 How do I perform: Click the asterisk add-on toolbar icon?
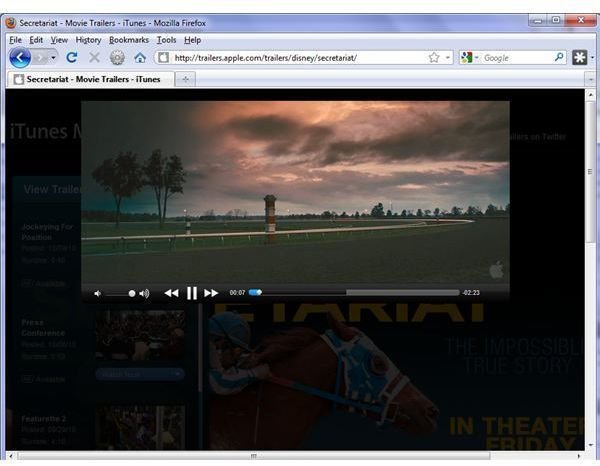point(579,58)
